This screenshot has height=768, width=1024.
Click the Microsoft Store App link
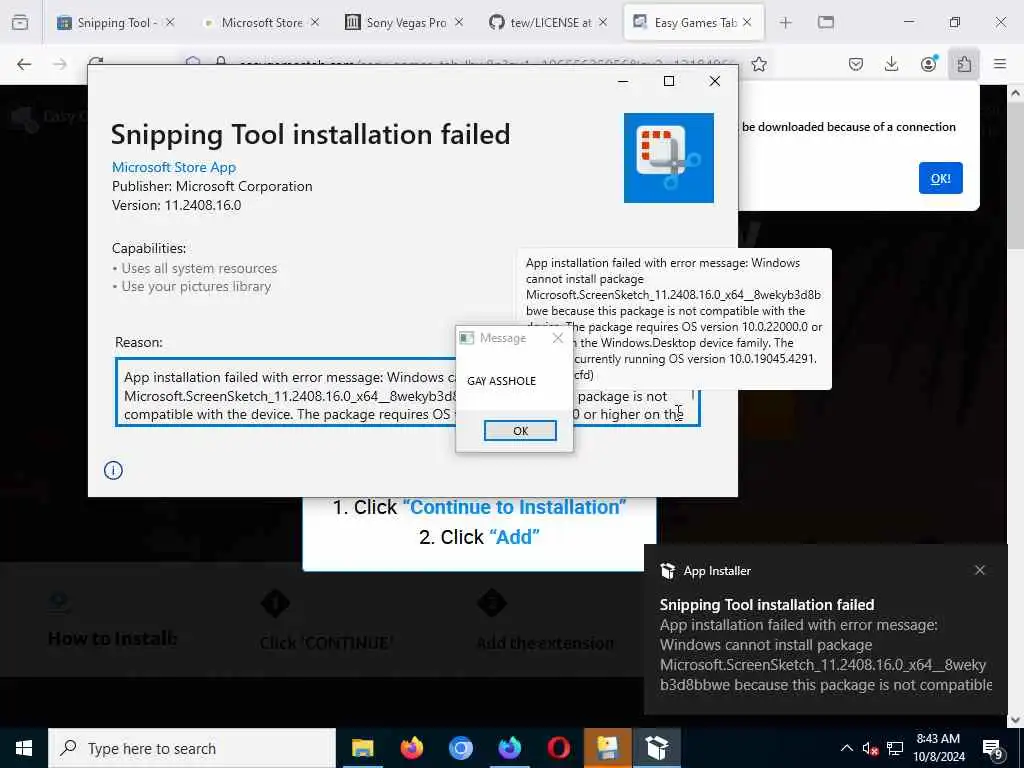[174, 167]
